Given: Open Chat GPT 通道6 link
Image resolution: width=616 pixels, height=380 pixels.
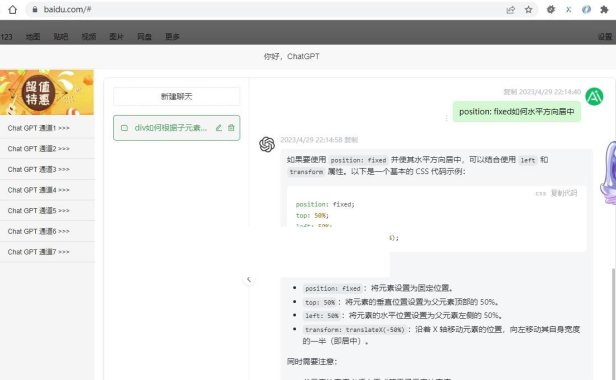Looking at the screenshot, I should 38,231.
